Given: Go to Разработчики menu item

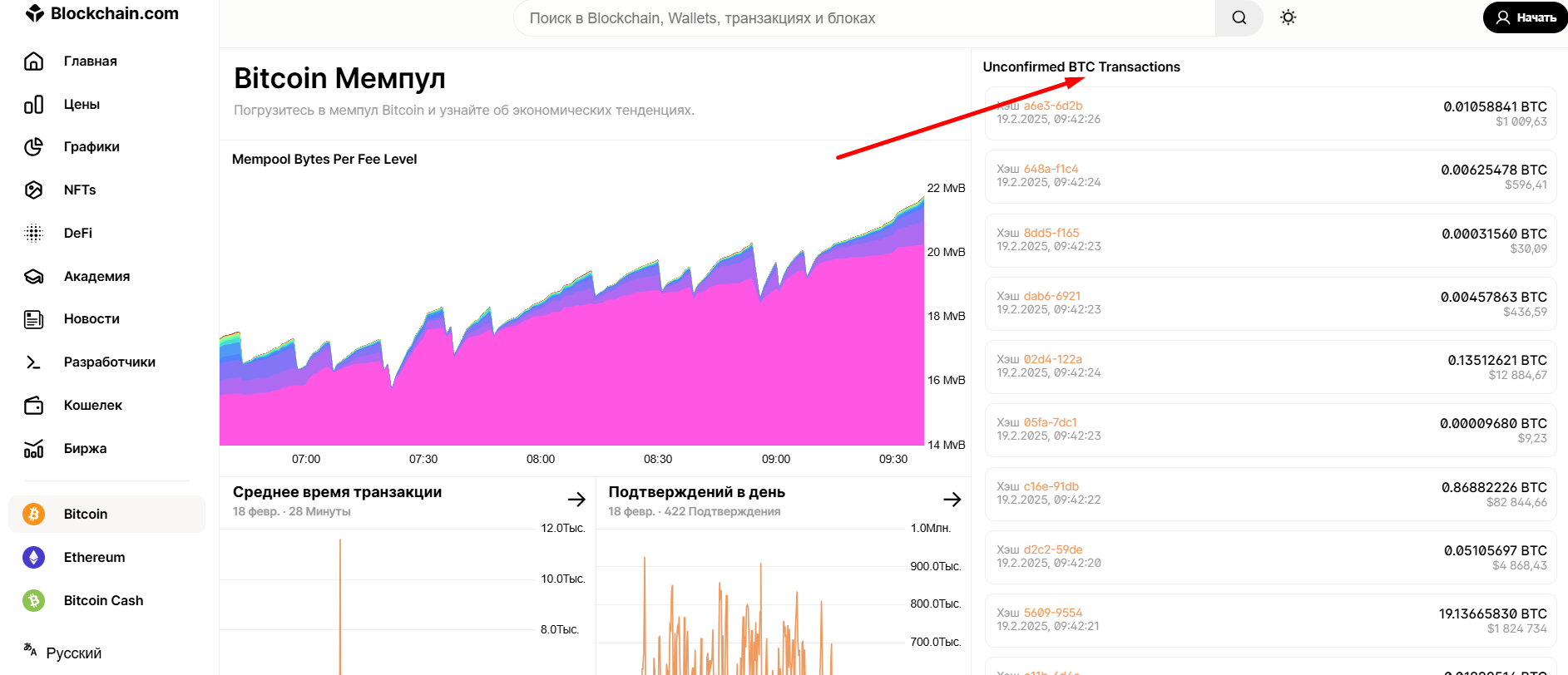Looking at the screenshot, I should (x=110, y=362).
